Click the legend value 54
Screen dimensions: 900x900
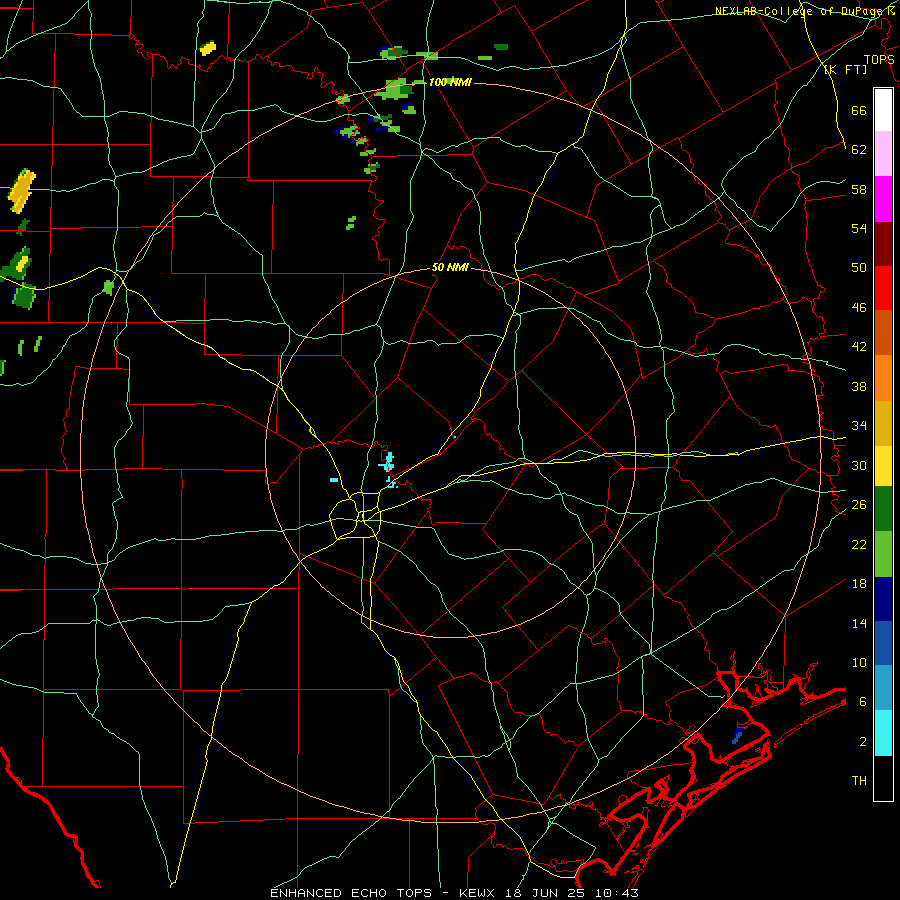(859, 228)
